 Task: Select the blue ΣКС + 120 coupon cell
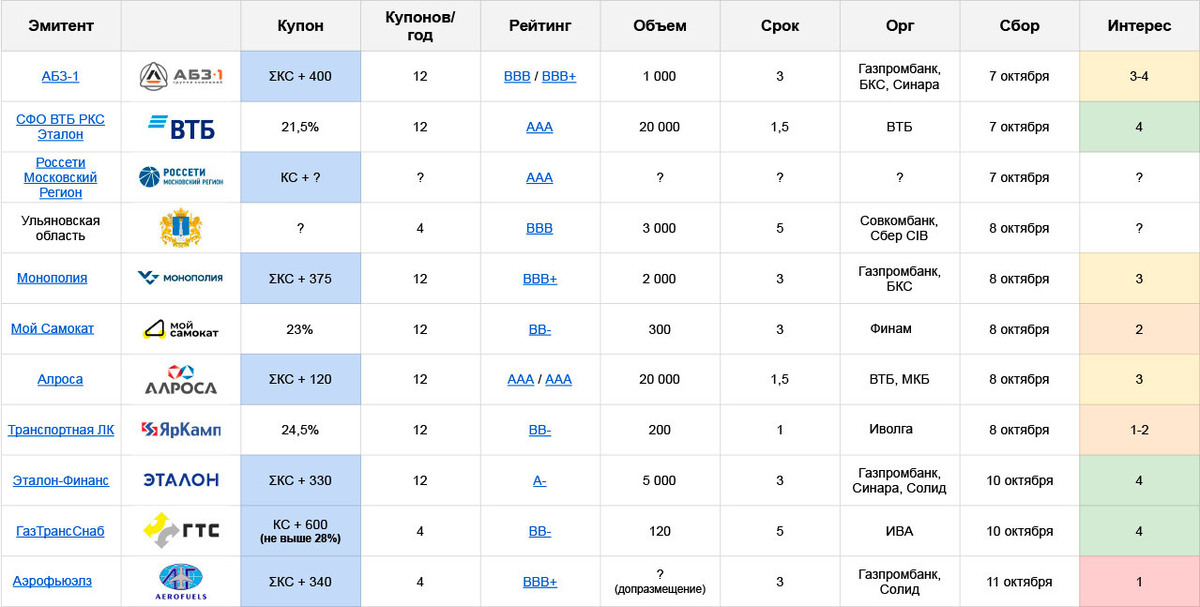(300, 380)
